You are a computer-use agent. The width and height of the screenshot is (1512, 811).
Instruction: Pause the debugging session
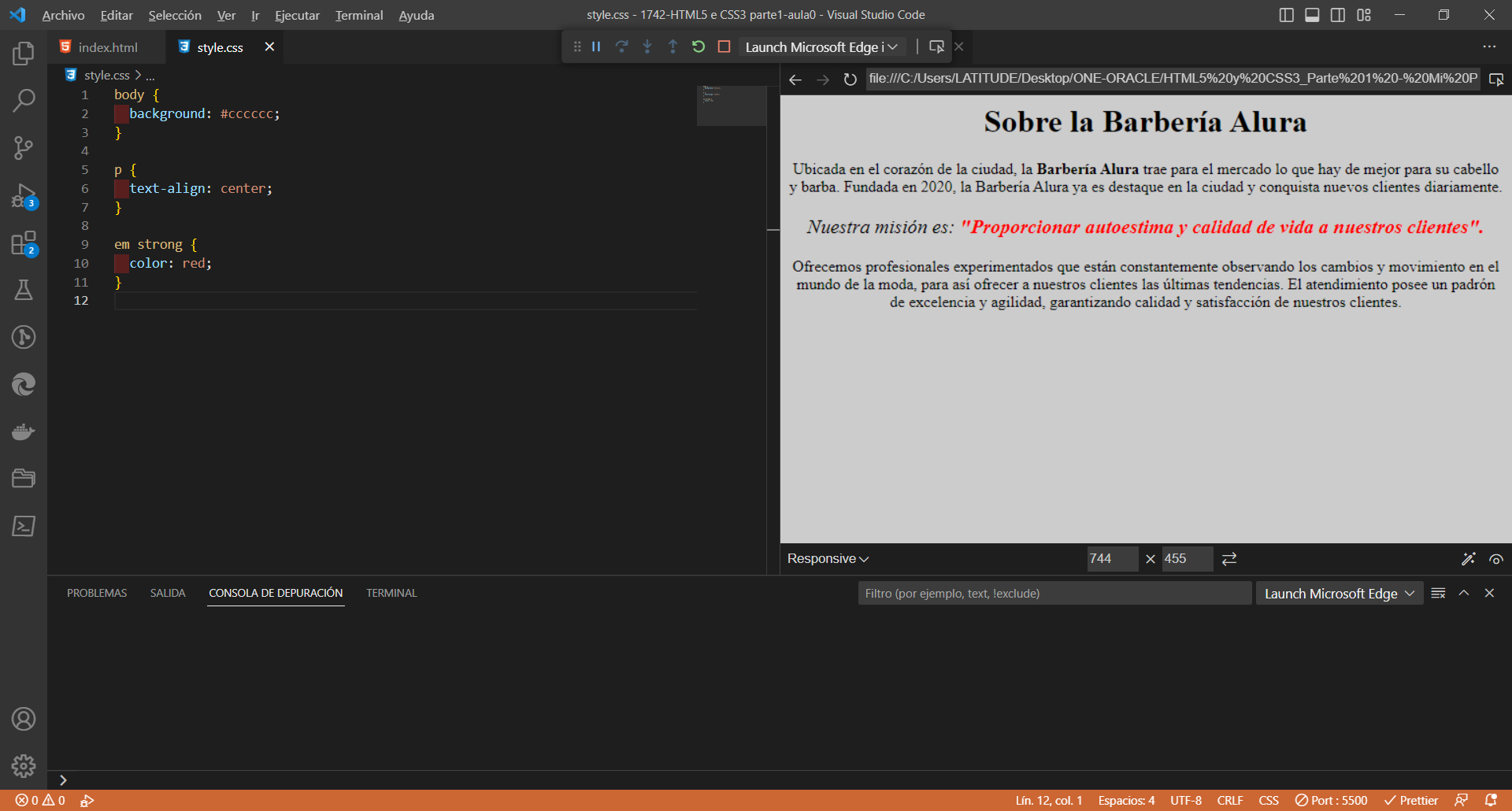[x=596, y=46]
